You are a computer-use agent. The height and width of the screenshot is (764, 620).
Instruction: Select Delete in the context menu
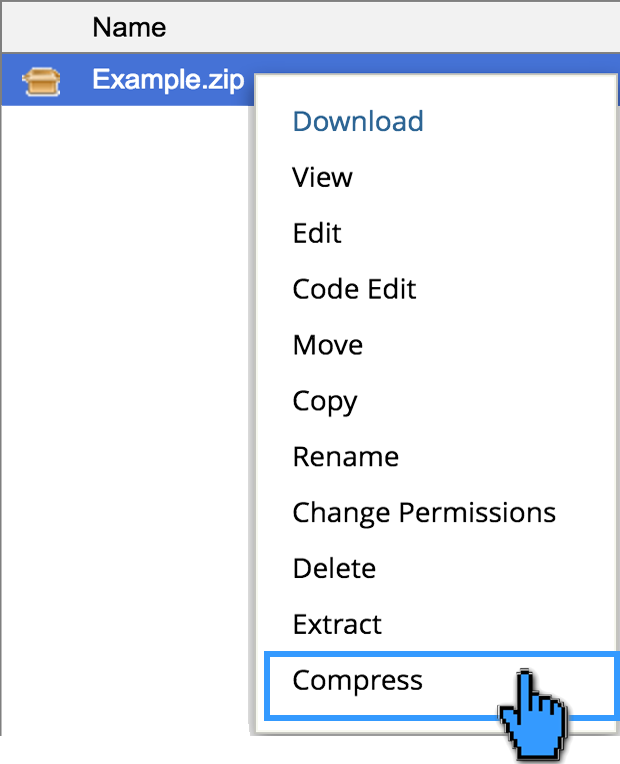click(x=334, y=570)
